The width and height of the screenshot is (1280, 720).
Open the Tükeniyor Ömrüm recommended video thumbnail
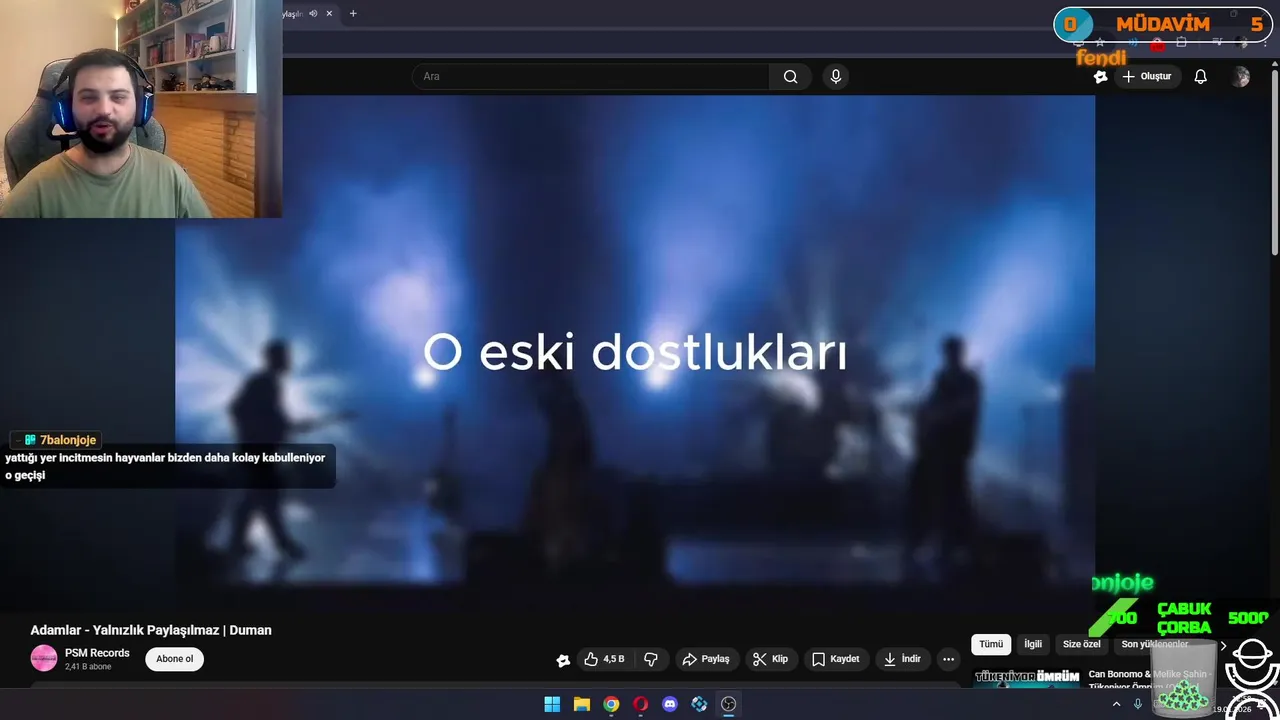[x=1027, y=679]
